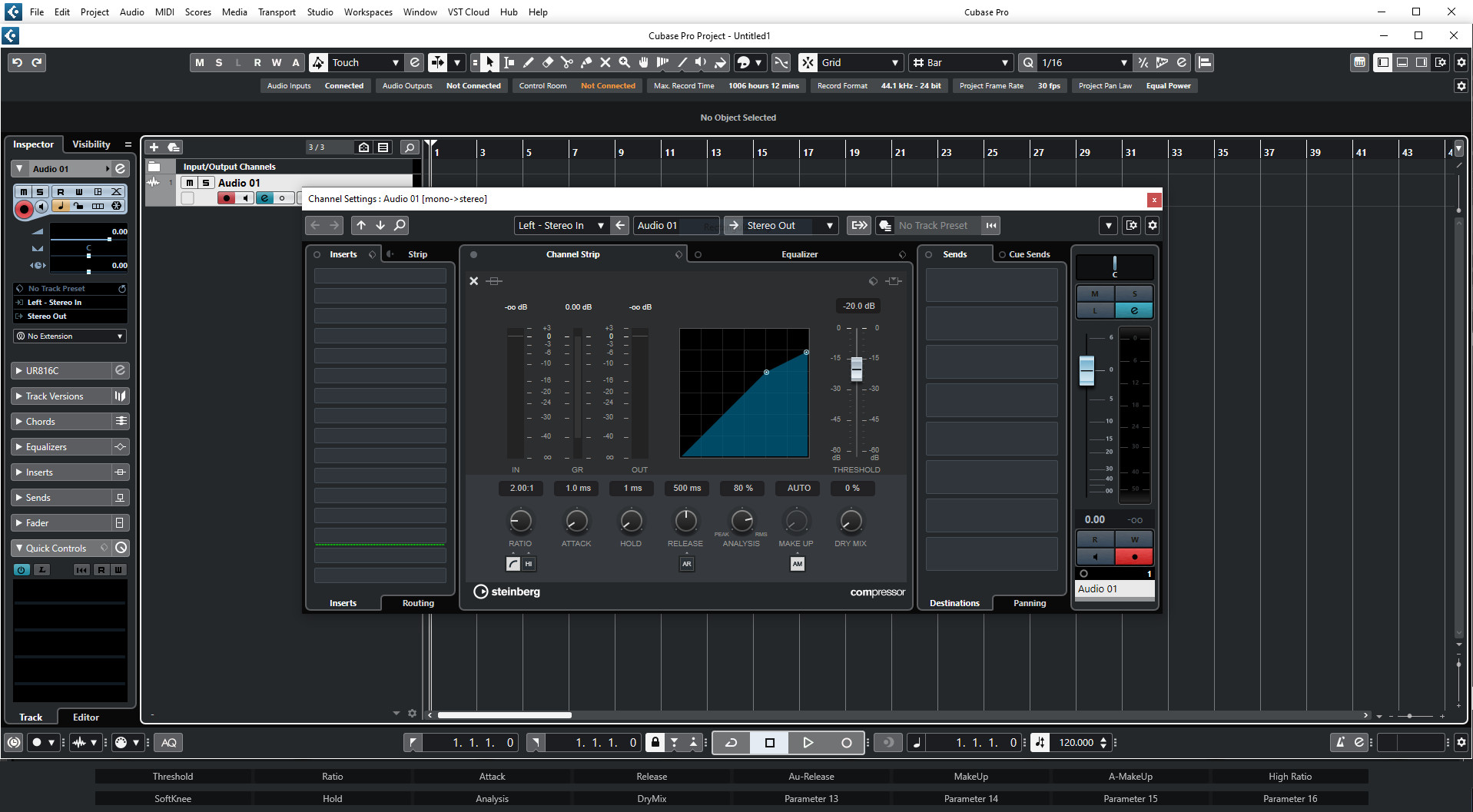This screenshot has width=1473, height=812.
Task: Select the Glue tool
Action: pos(586,63)
